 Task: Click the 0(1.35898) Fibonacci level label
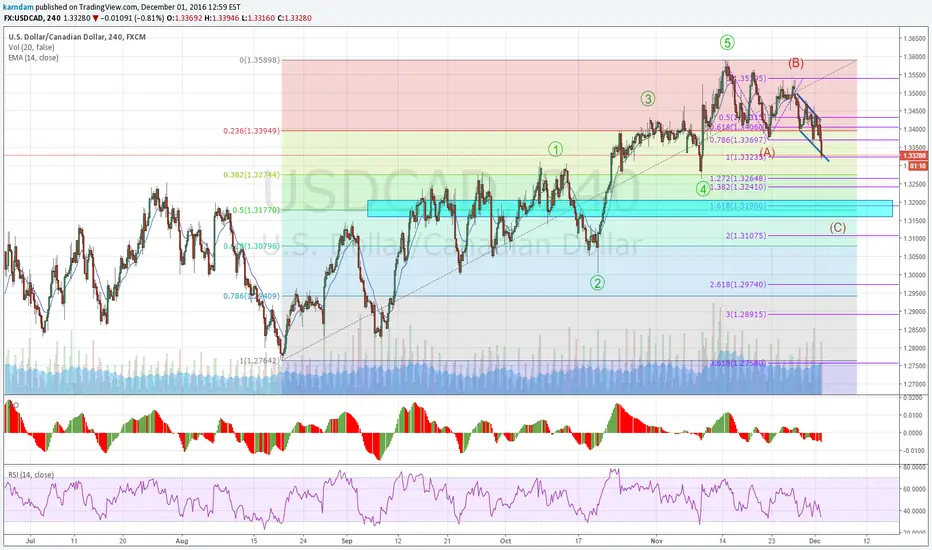(x=259, y=60)
